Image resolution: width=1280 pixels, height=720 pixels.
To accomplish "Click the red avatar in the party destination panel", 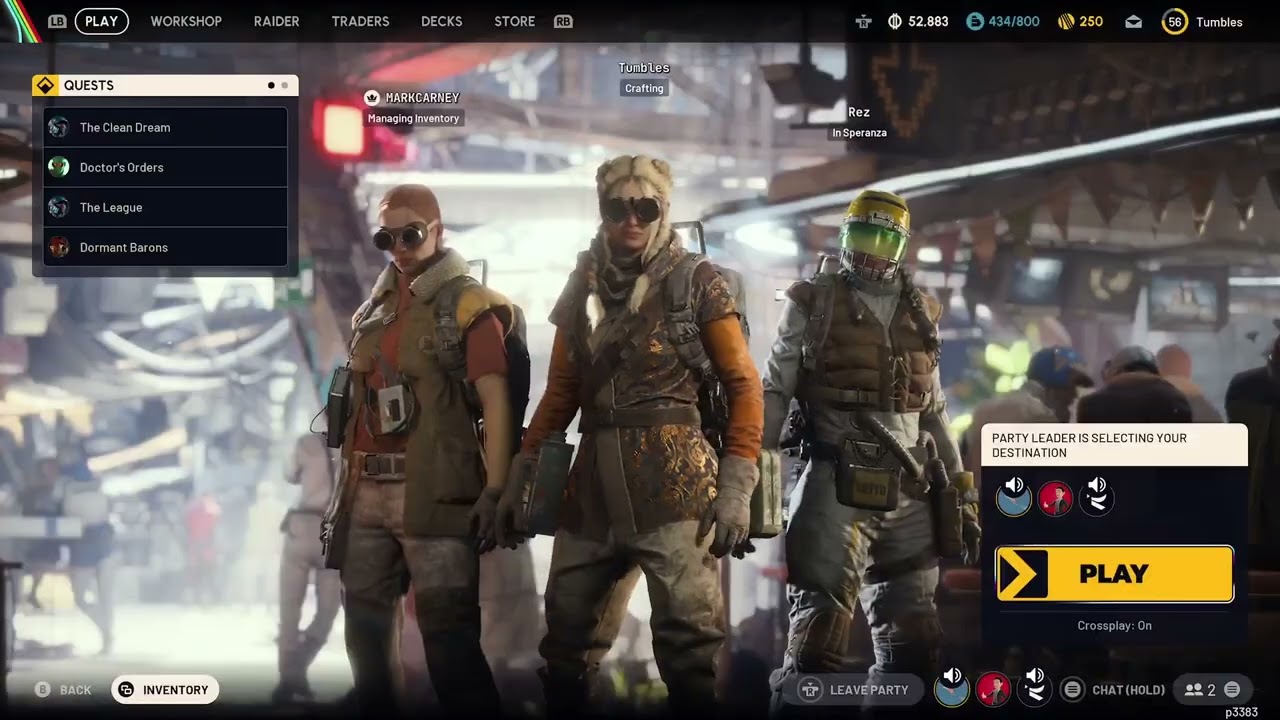I will tap(1055, 497).
